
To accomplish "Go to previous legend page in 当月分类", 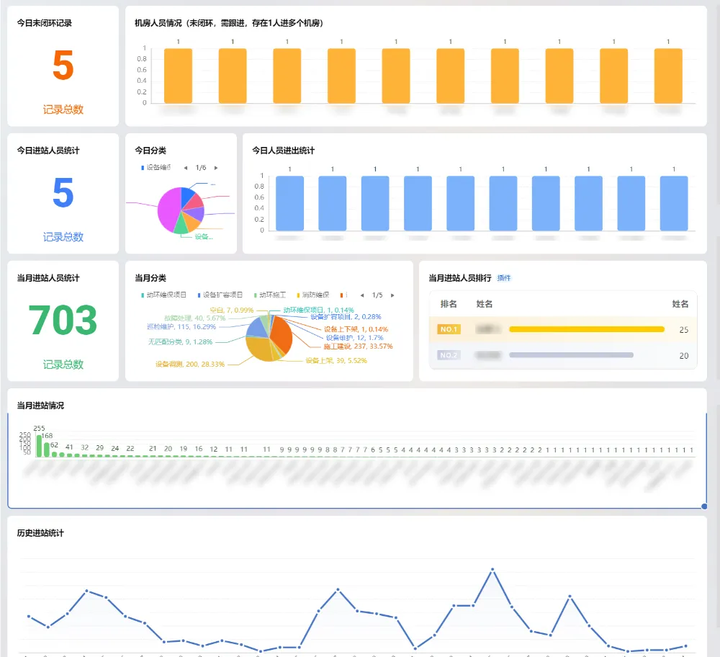I will (x=362, y=295).
